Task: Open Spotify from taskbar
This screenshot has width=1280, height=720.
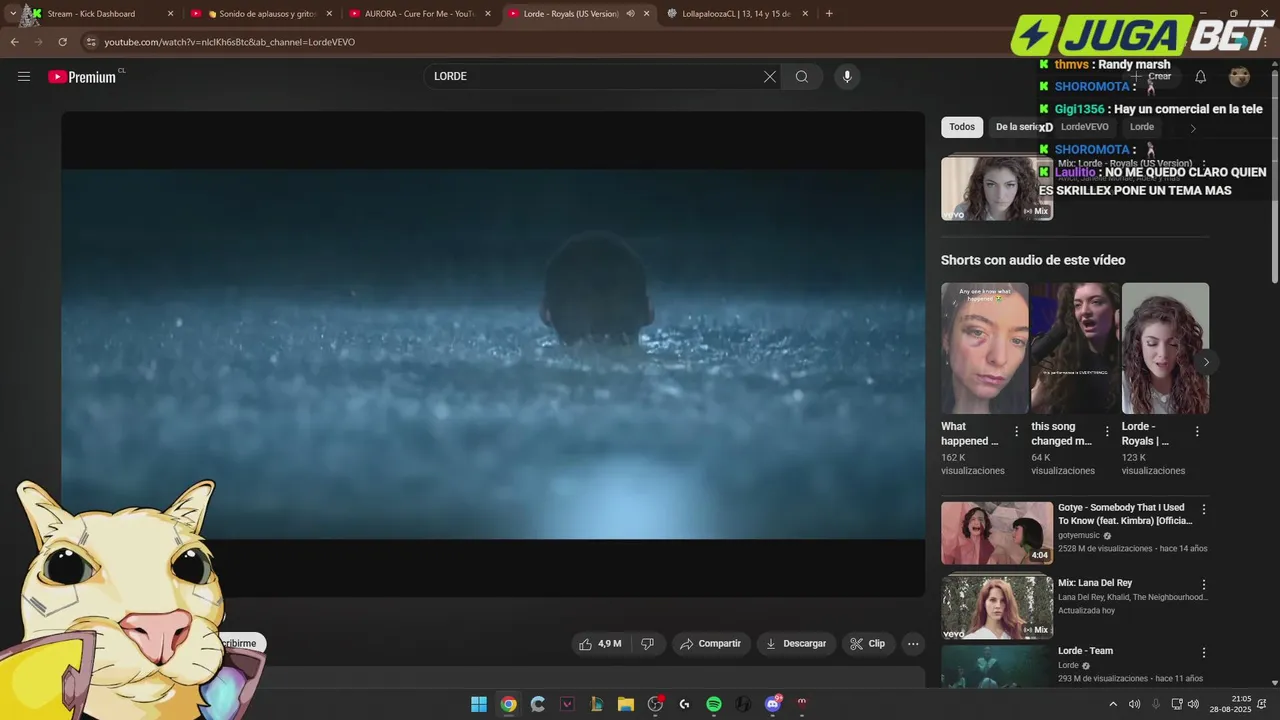Action: click(x=714, y=704)
